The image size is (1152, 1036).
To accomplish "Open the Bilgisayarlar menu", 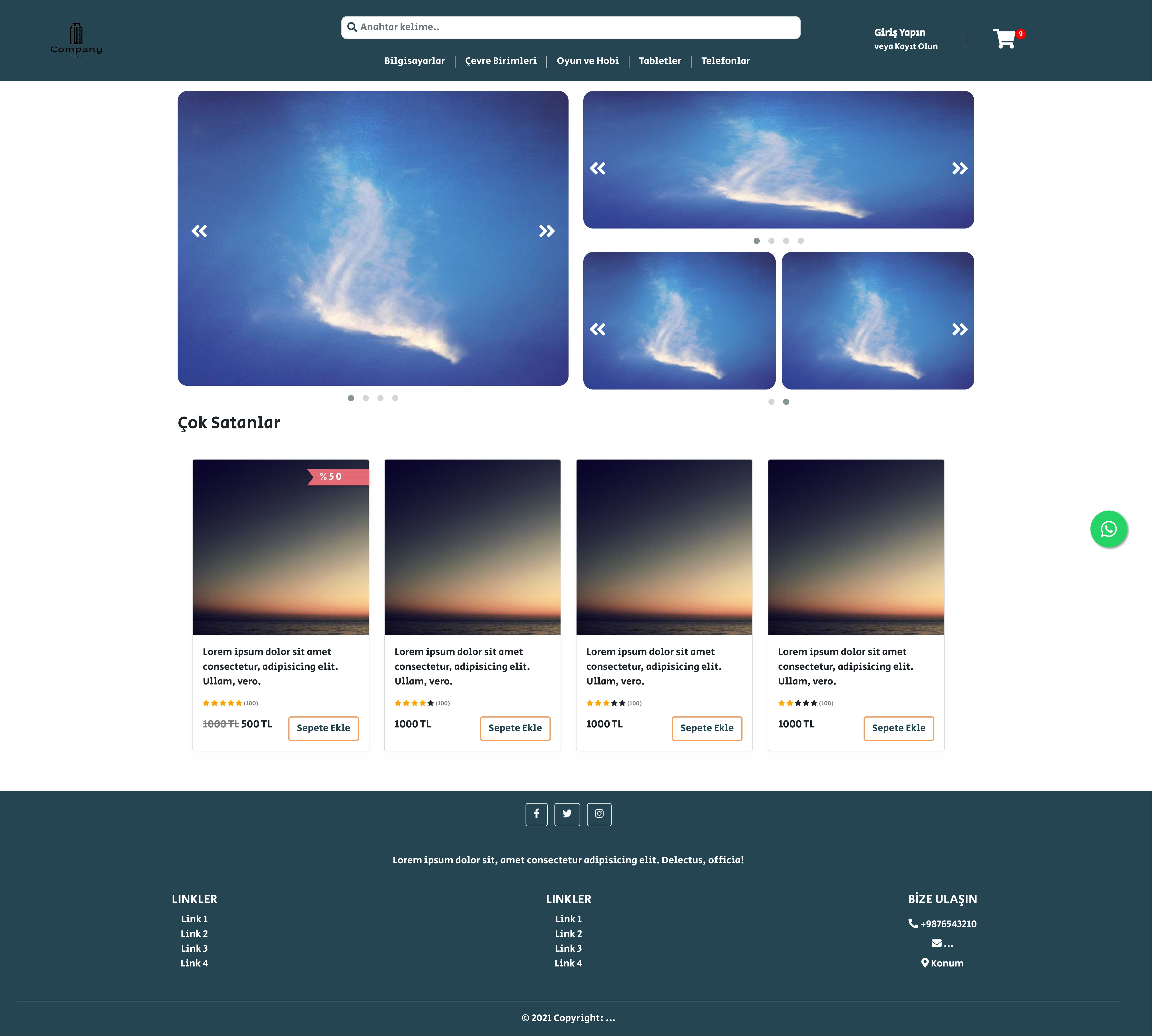I will [414, 60].
